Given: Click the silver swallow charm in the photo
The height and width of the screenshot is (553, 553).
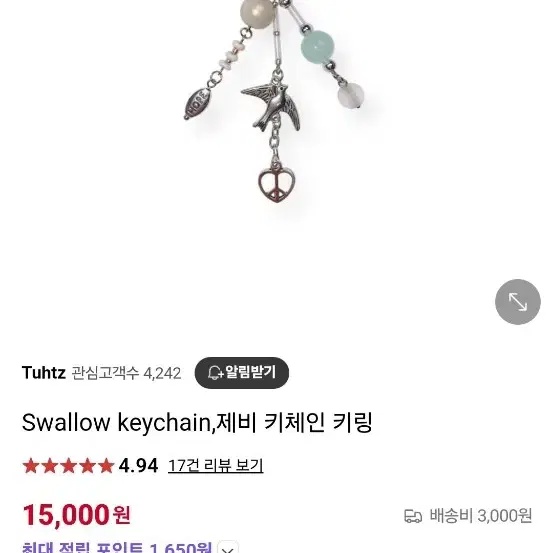Looking at the screenshot, I should pos(271,106).
